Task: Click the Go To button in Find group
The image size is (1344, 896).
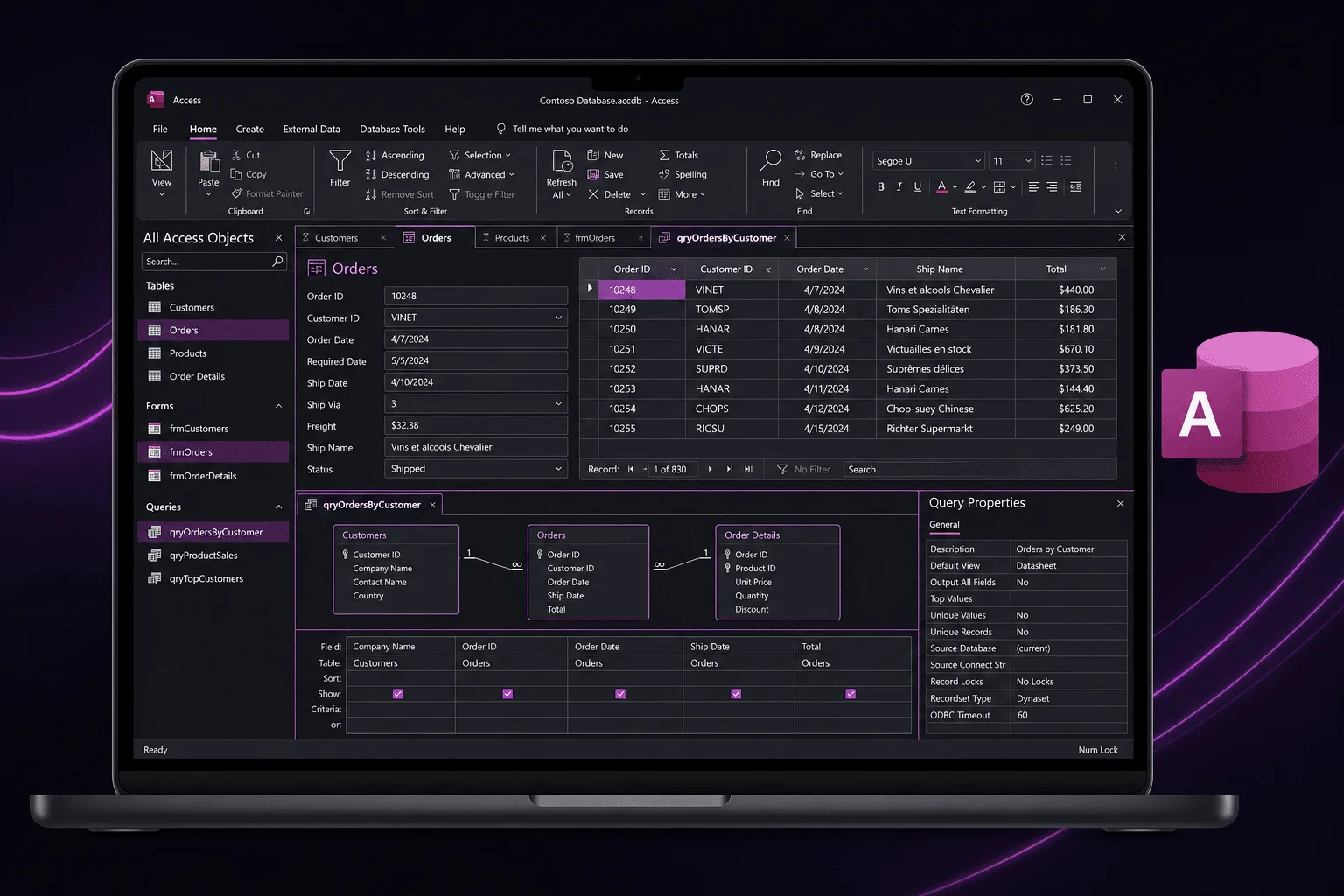Action: click(819, 174)
